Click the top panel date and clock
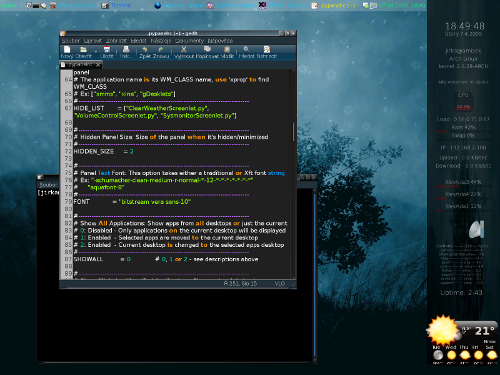Image resolution: width=500 pixels, height=375 pixels. (402, 5)
